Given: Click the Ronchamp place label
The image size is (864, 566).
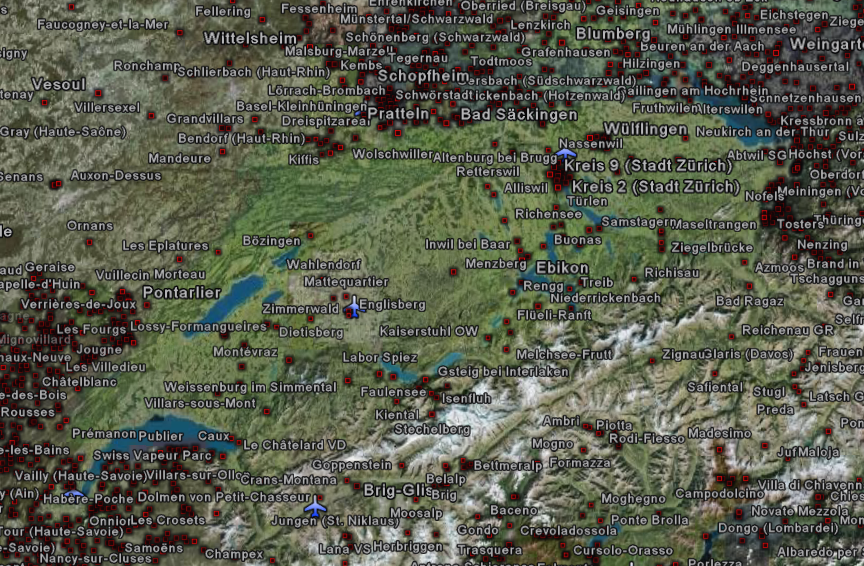Looking at the screenshot, I should pyautogui.click(x=147, y=66).
